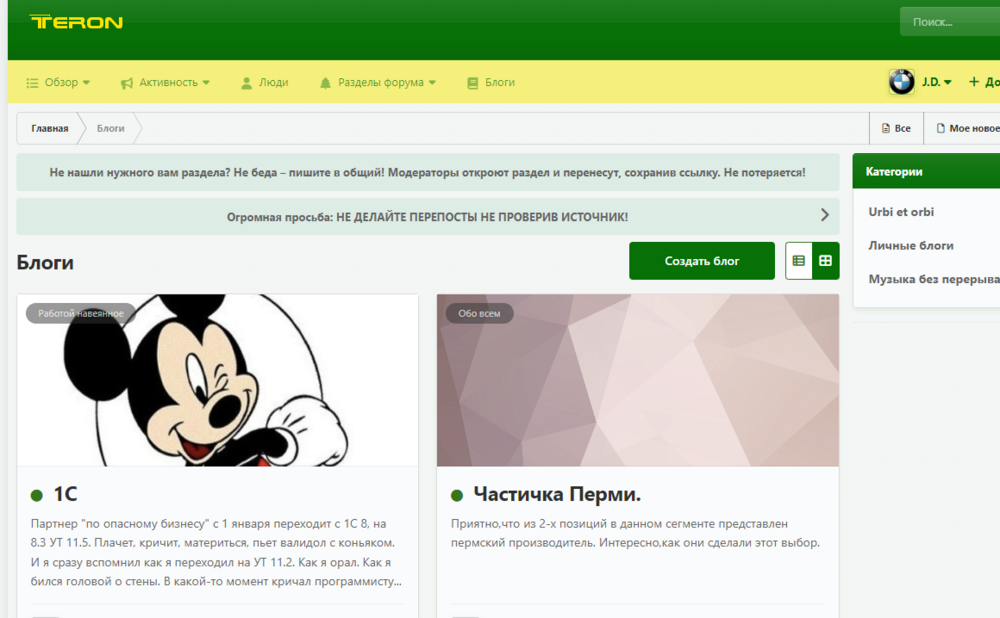The image size is (1000, 618).
Task: Click the megaphone Активность icon
Action: pos(127,83)
